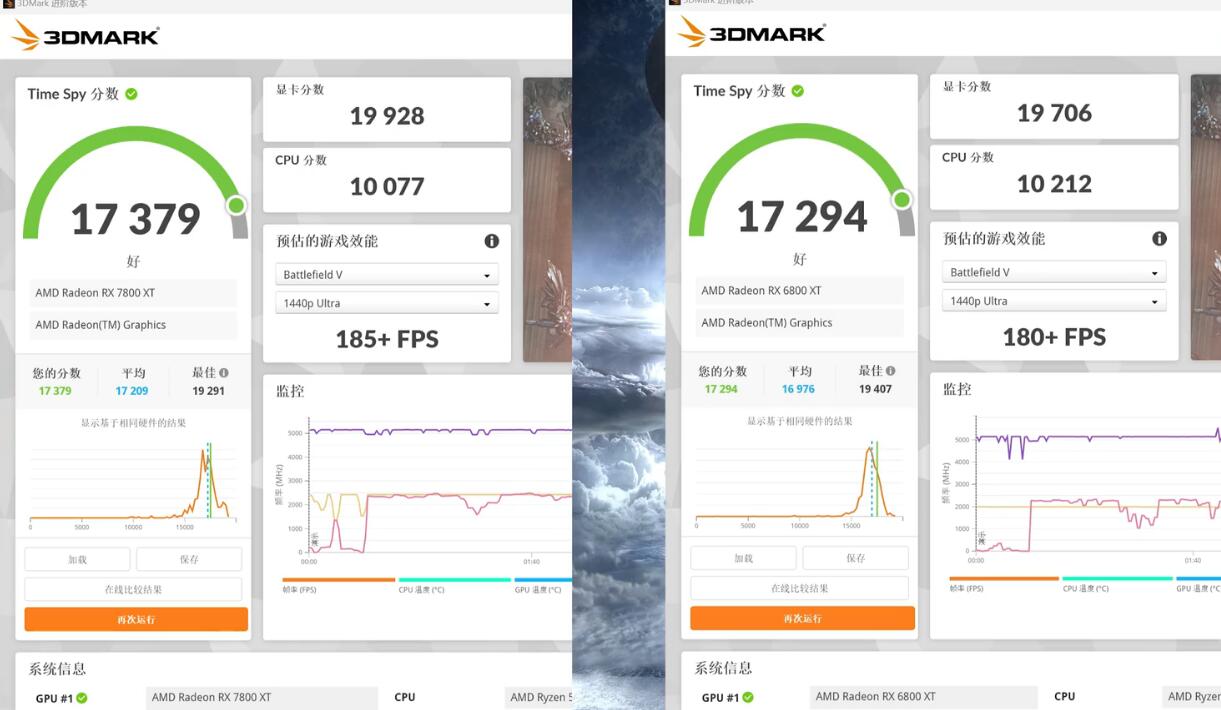Click the info icon next to right panel's 最佳
Image resolution: width=1221 pixels, height=710 pixels.
889,369
